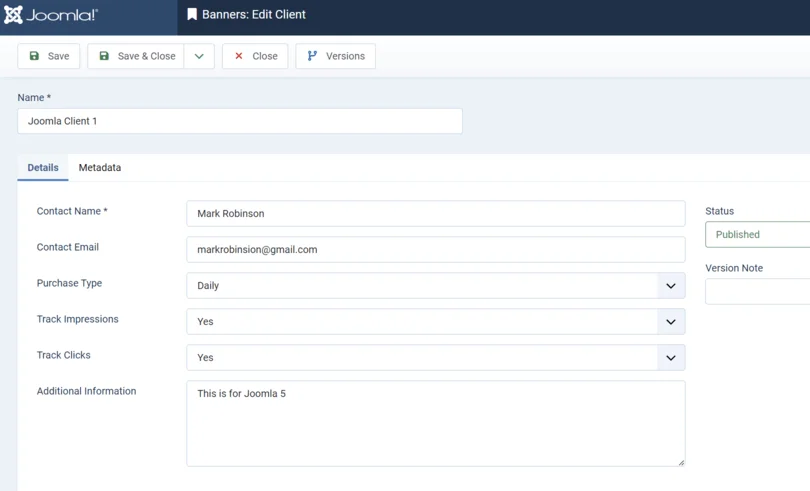Click the Banners: Edit Client page title

point(254,14)
